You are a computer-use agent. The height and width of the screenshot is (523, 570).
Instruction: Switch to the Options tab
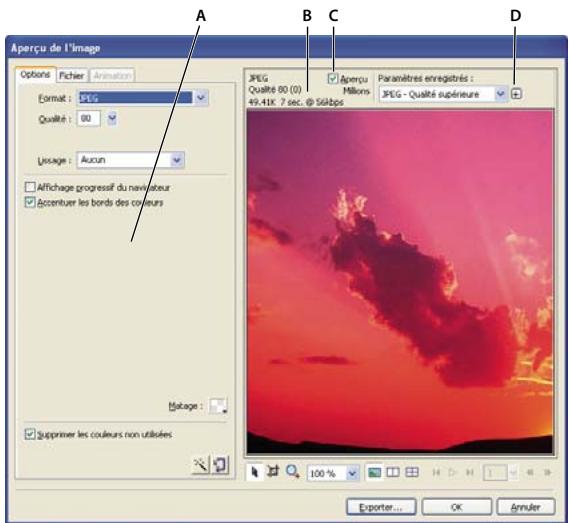35,75
